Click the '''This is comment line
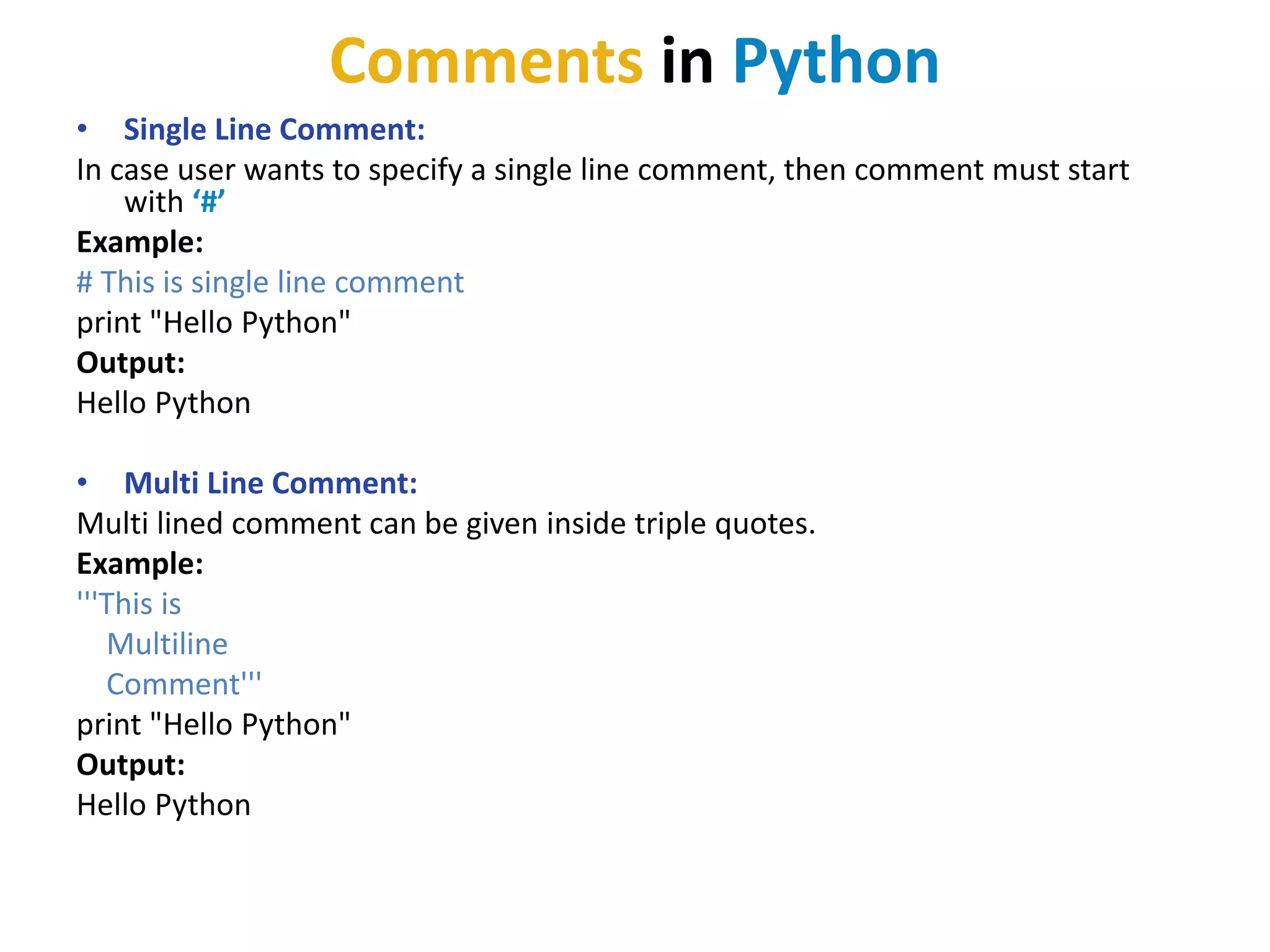This screenshot has height=952, width=1270. [x=129, y=603]
